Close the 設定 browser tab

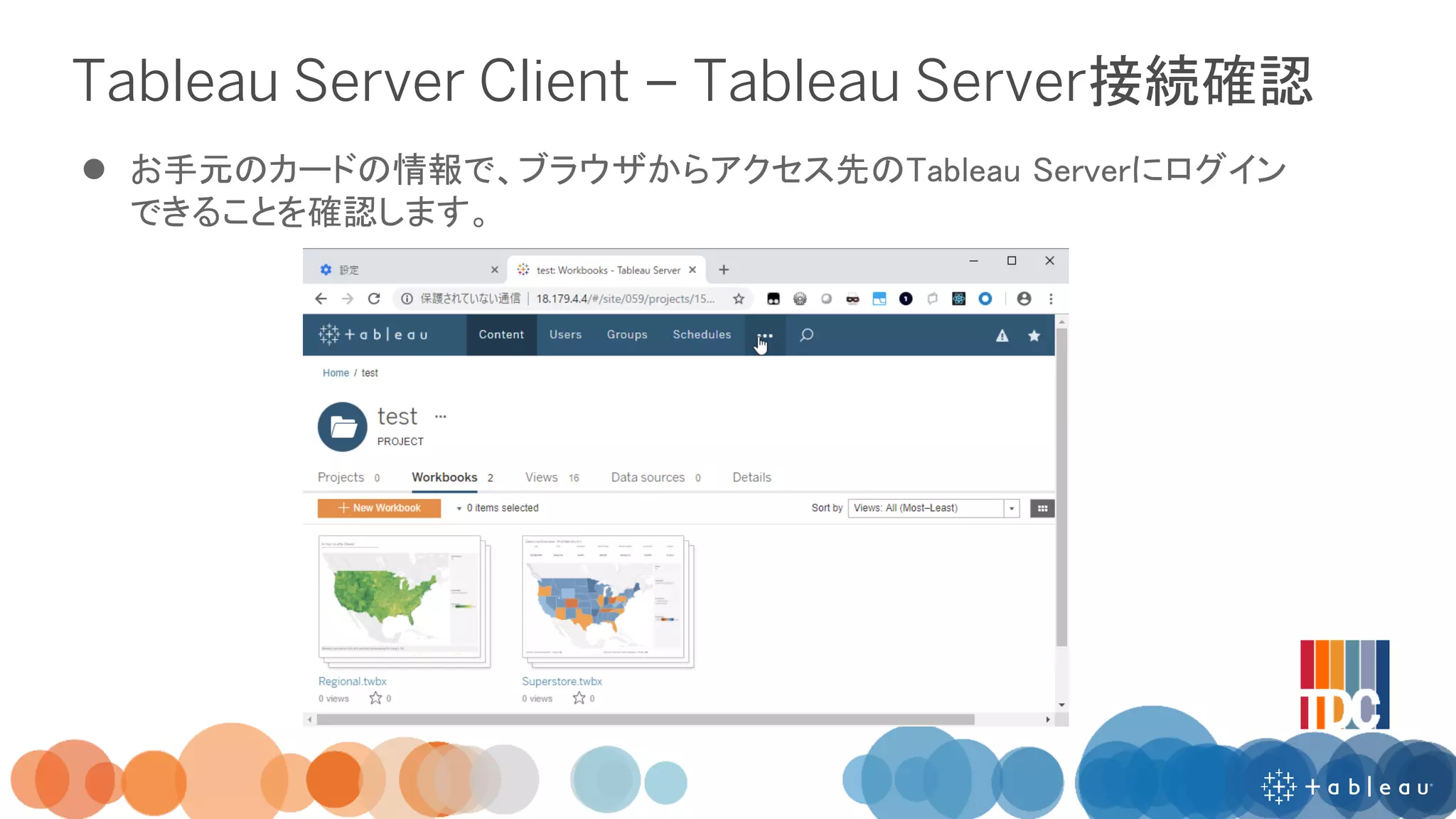click(494, 269)
